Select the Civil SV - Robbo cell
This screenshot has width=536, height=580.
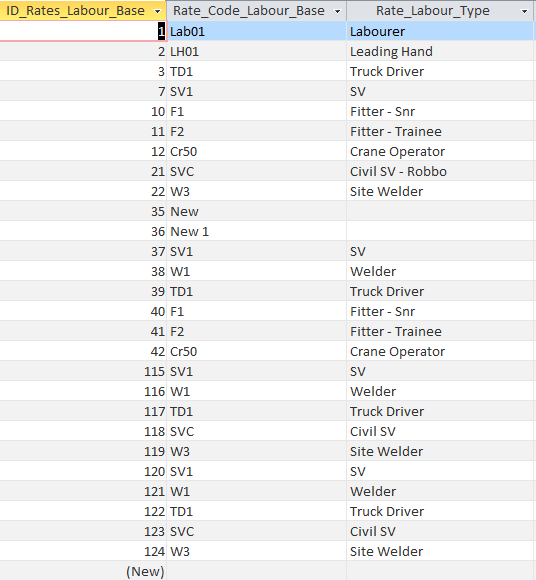(440, 171)
